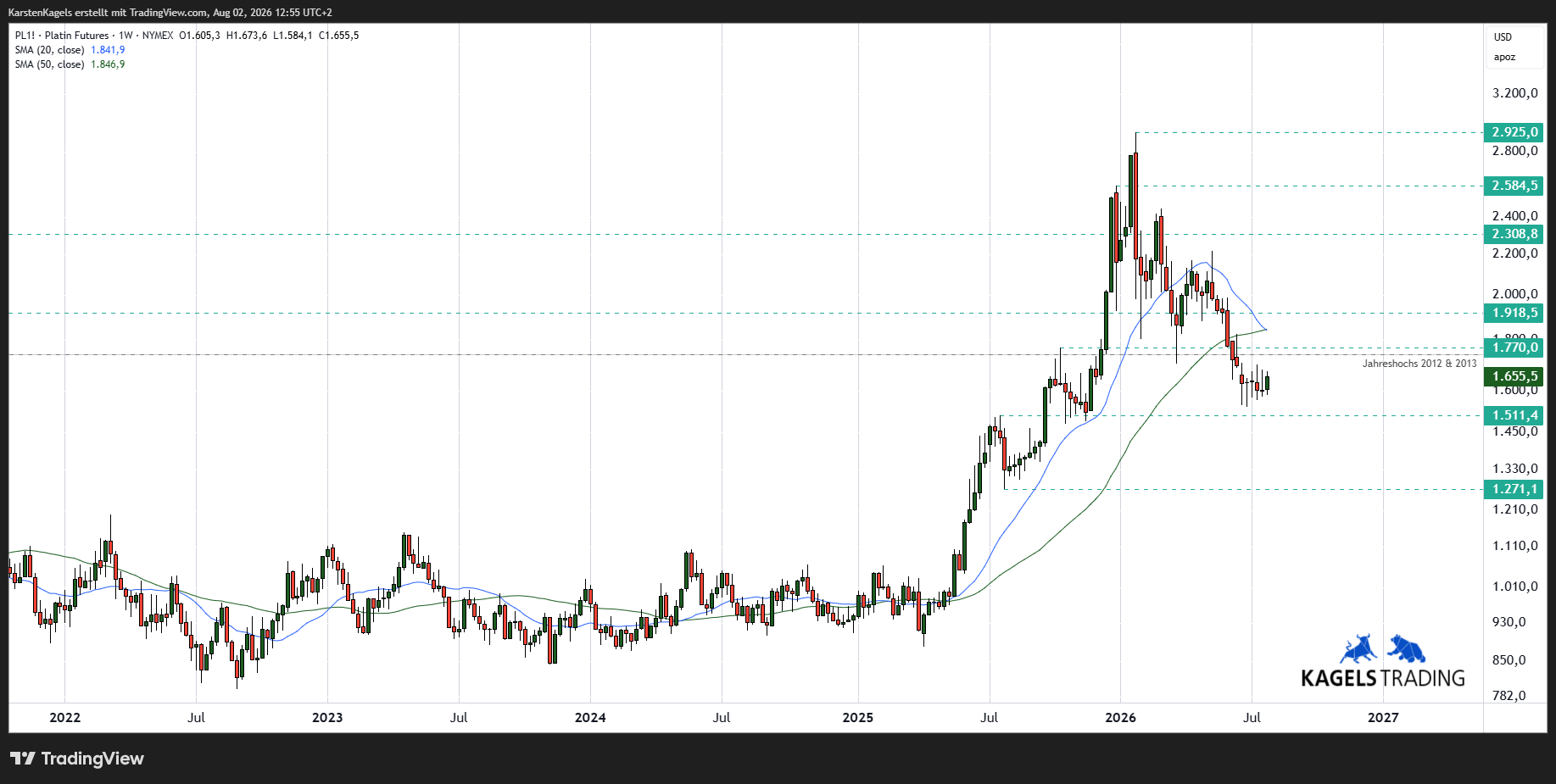Click the 2.000,0 price axis tick
Viewport: 1556px width, 784px height.
[1515, 294]
